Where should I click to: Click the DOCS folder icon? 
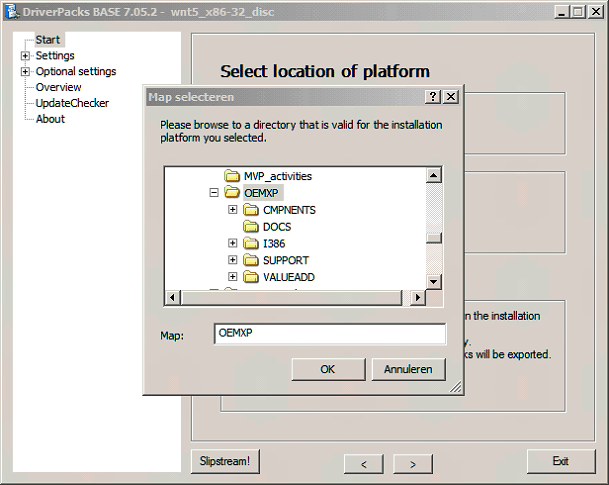(251, 227)
